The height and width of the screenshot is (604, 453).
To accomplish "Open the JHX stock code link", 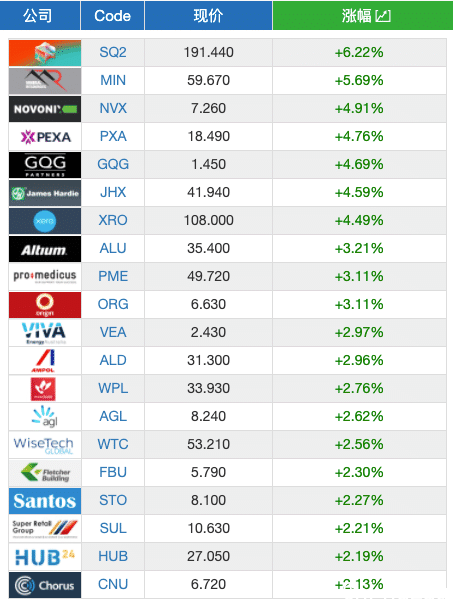I will [x=113, y=192].
